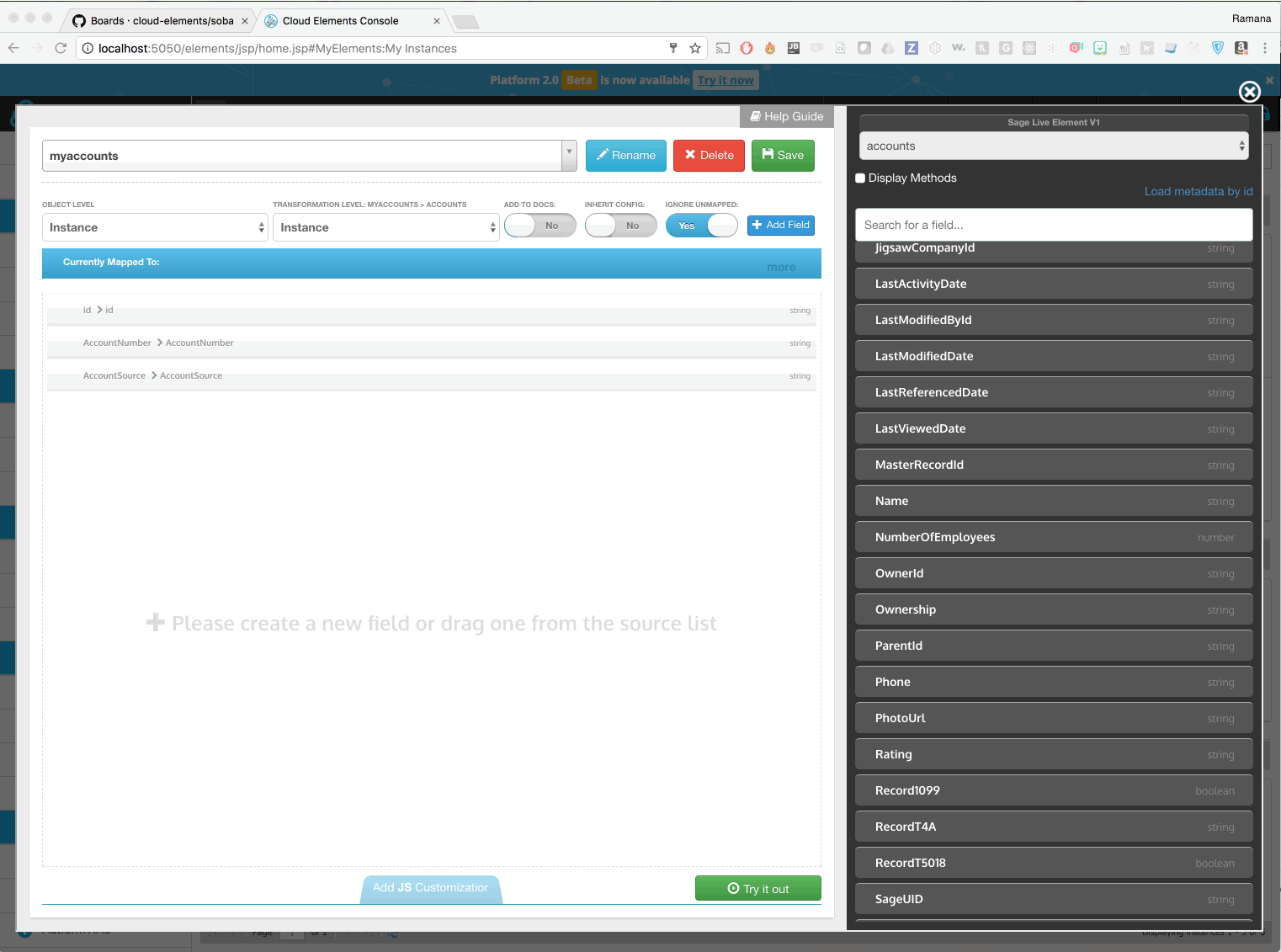
Task: Select the LastActivityDate source field
Action: point(1054,284)
